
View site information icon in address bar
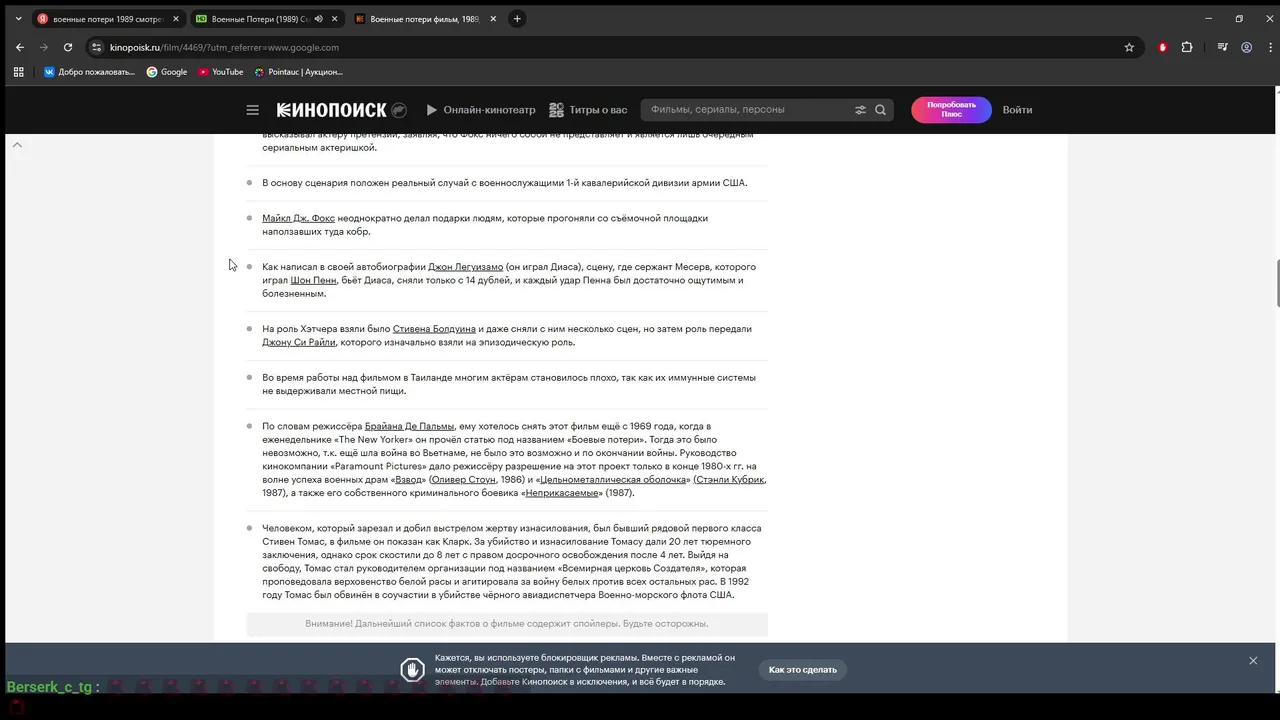click(x=96, y=47)
